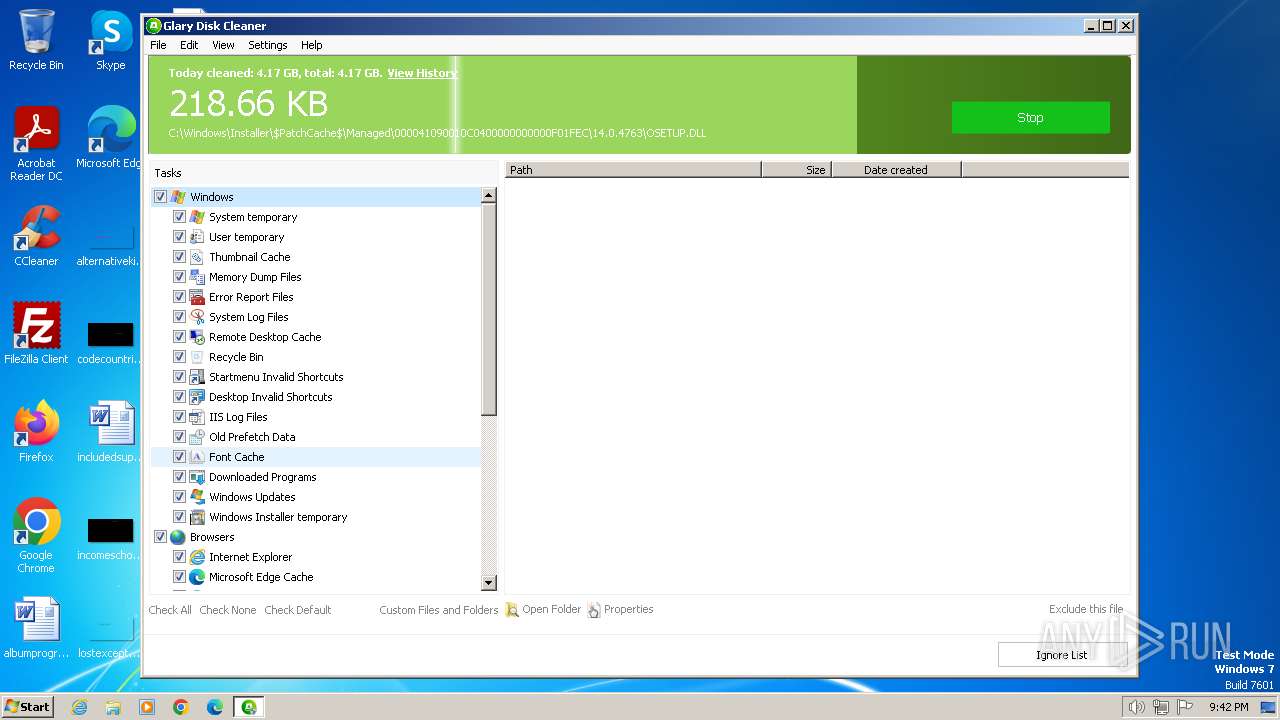
Task: Open the Help menu
Action: [312, 45]
